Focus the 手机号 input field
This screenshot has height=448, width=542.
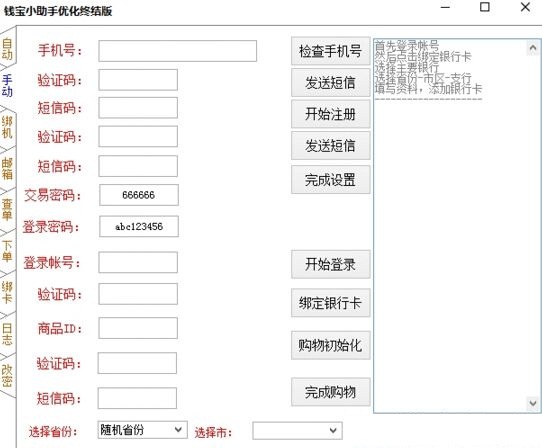[177, 51]
